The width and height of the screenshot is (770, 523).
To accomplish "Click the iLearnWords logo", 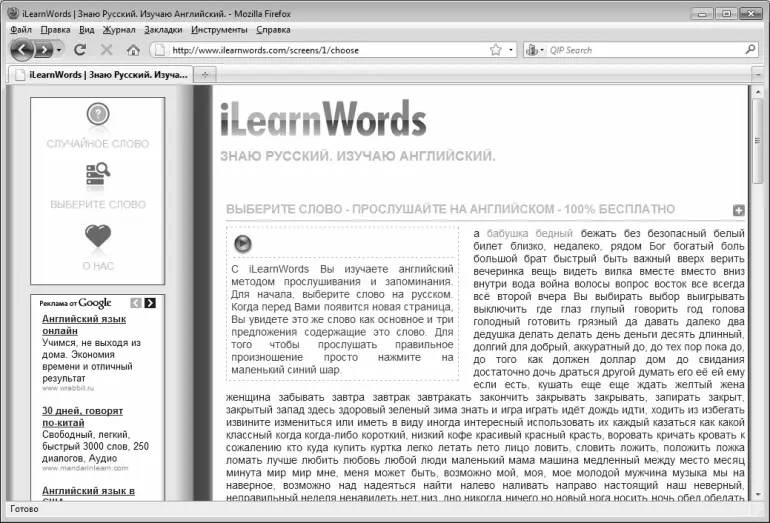I will pyautogui.click(x=323, y=119).
